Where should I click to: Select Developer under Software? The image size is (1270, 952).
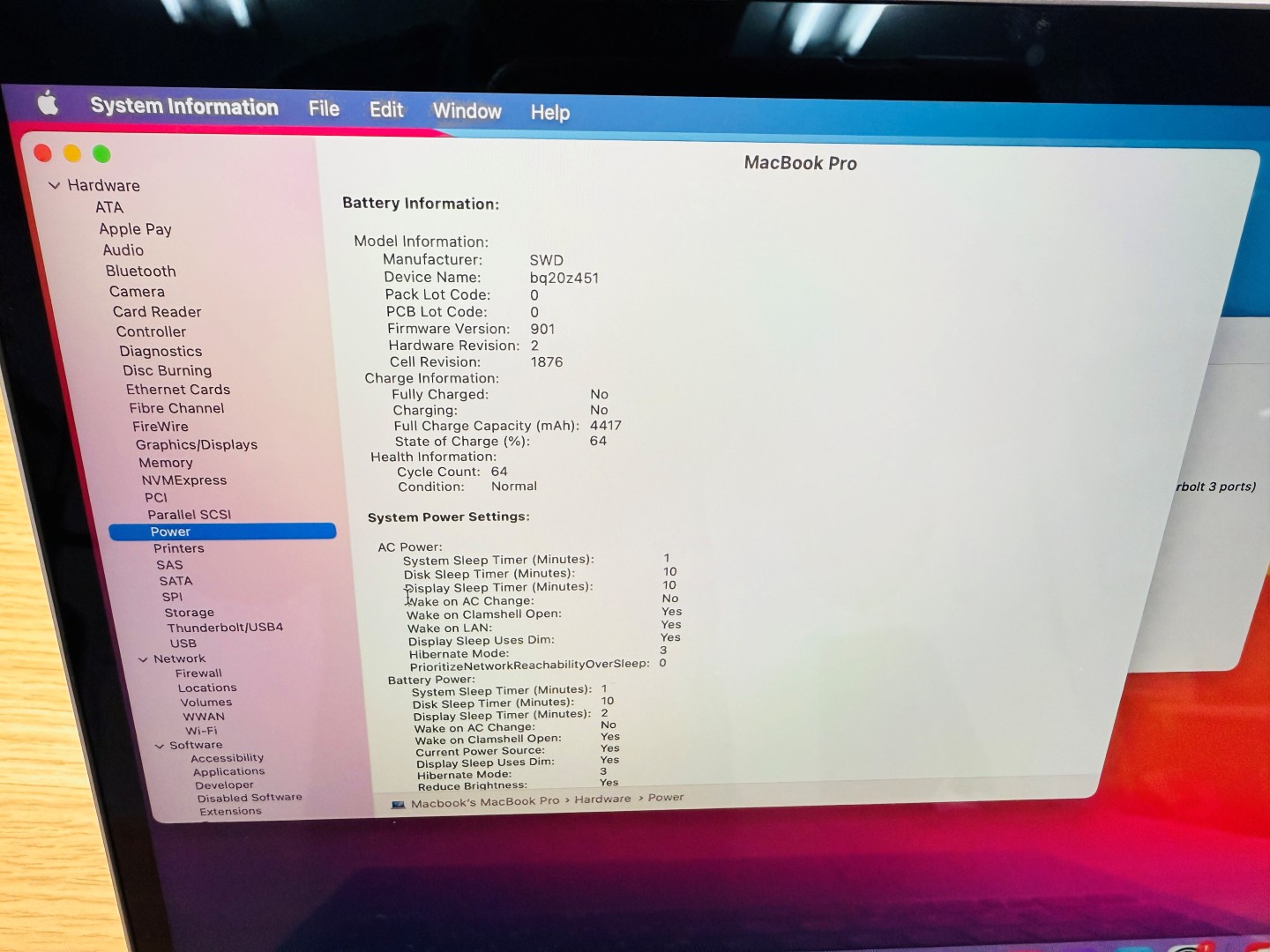pos(224,785)
